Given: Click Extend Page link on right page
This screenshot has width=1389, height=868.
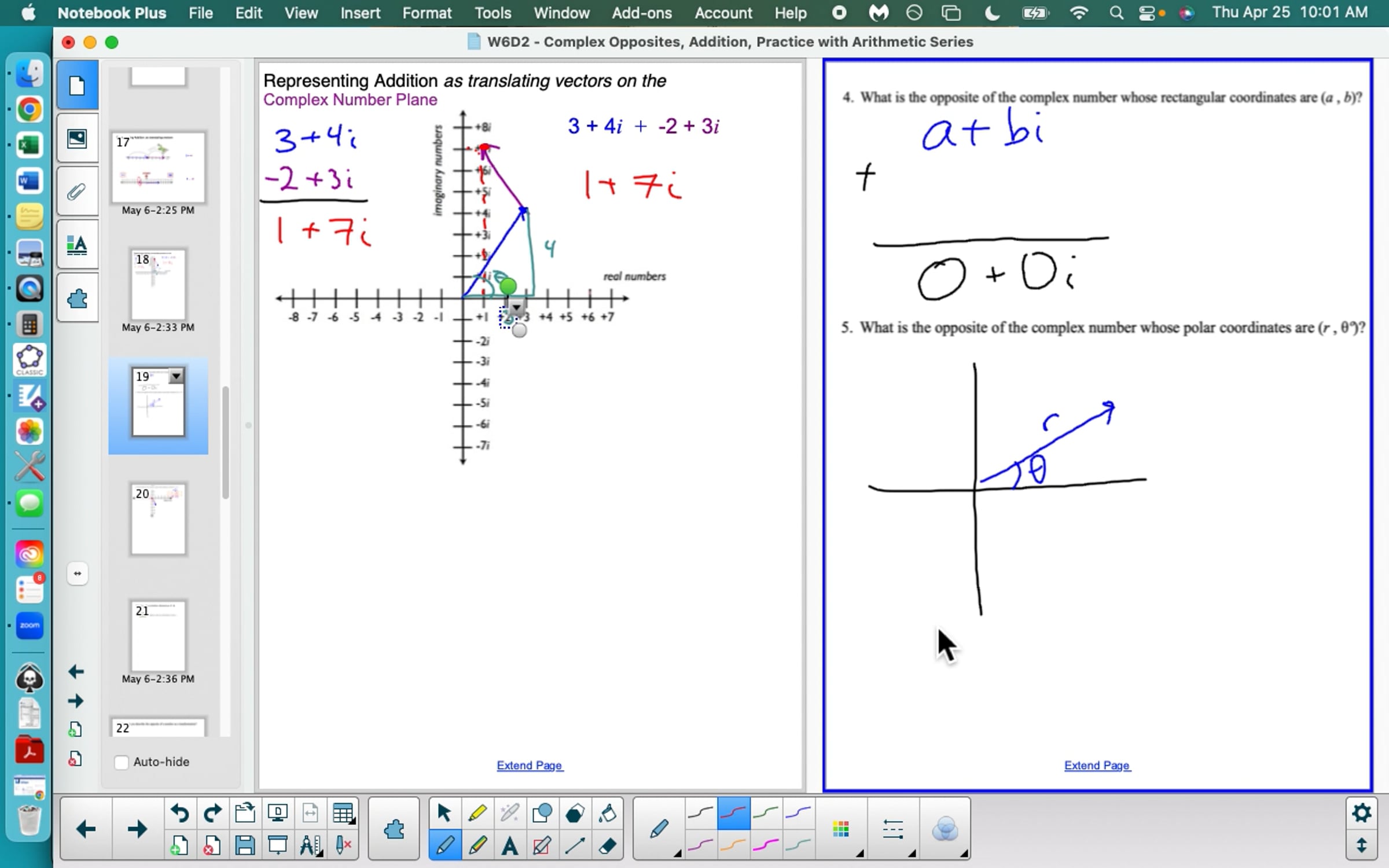Looking at the screenshot, I should tap(1097, 765).
